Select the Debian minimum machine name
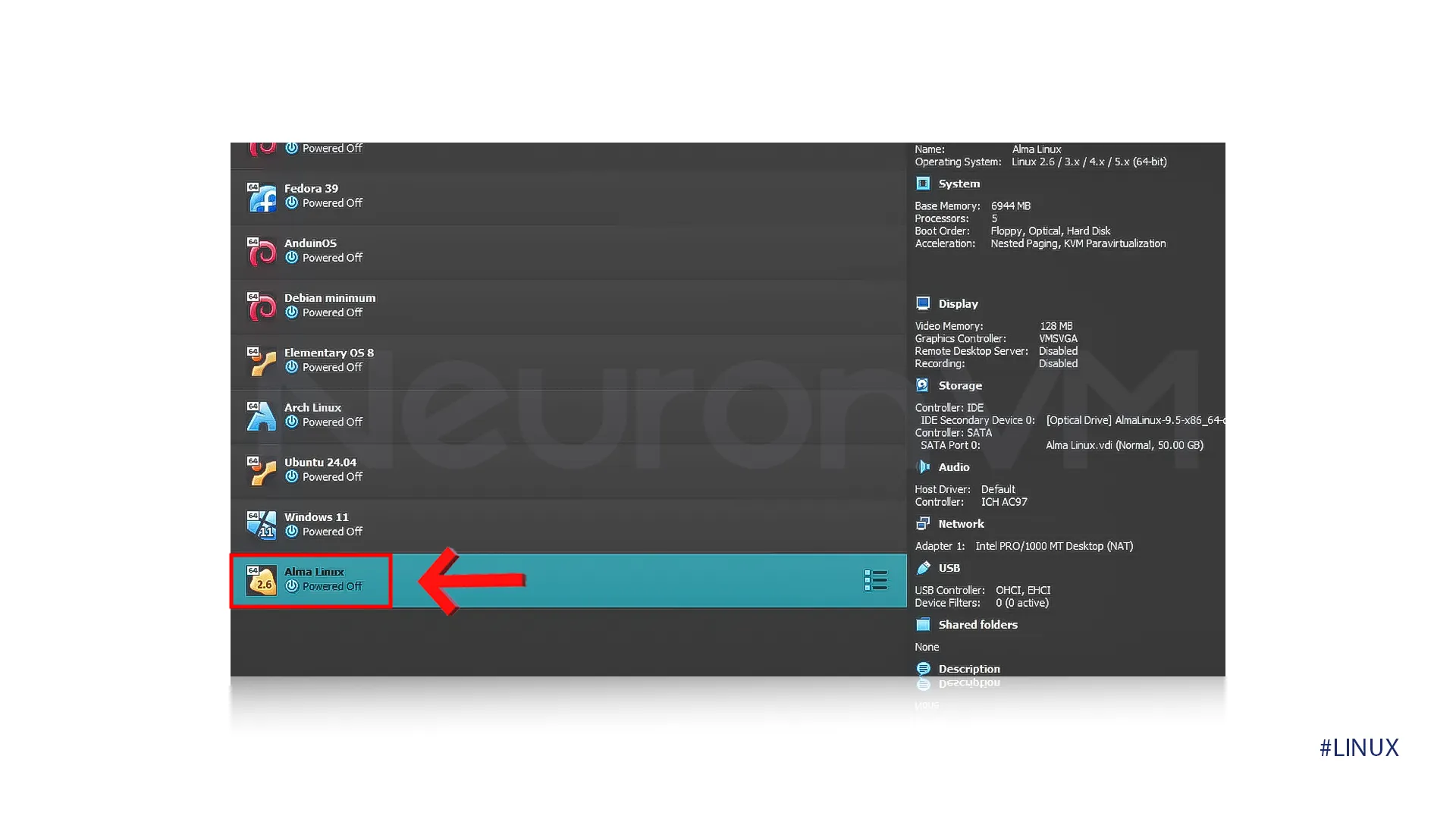 coord(330,298)
